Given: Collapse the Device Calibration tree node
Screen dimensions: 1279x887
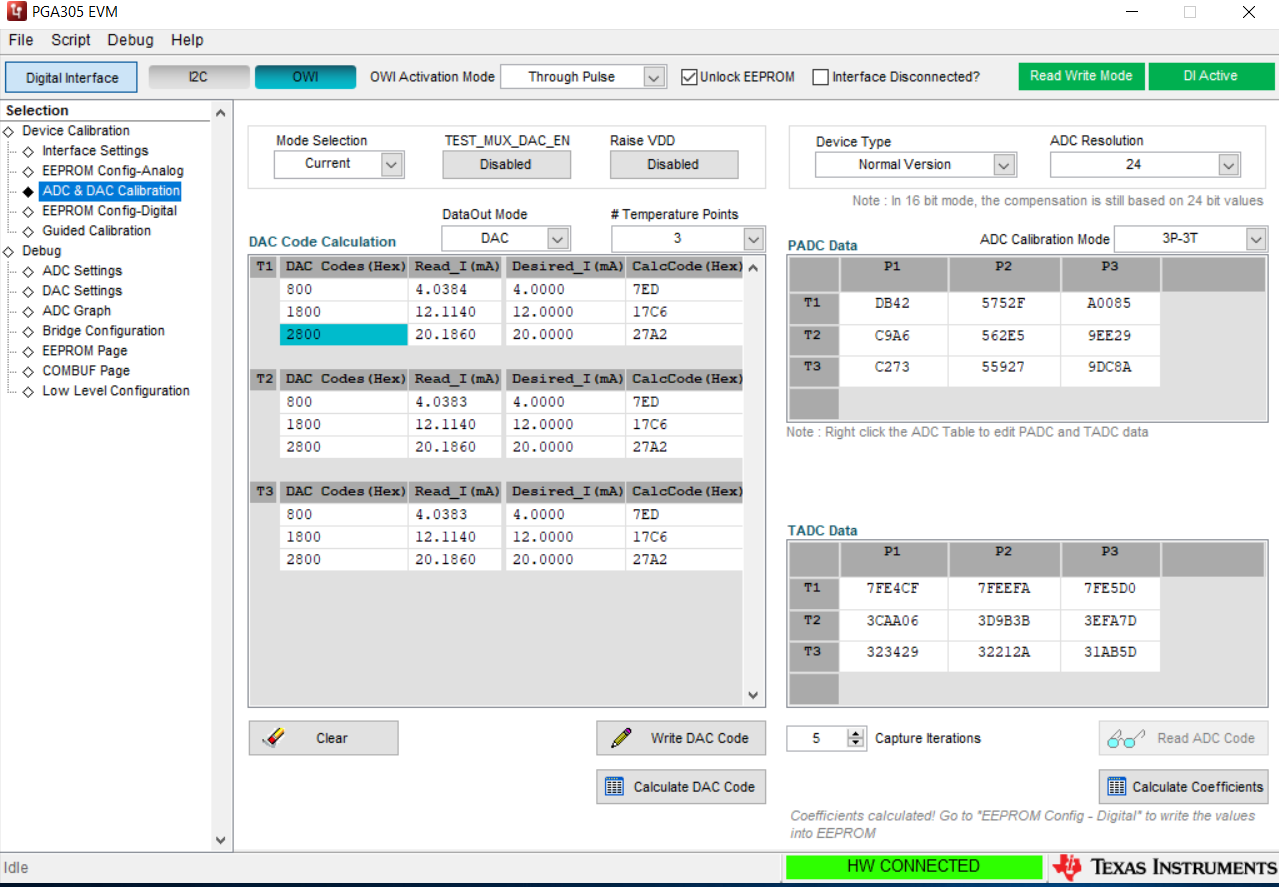Looking at the screenshot, I should click(9, 131).
